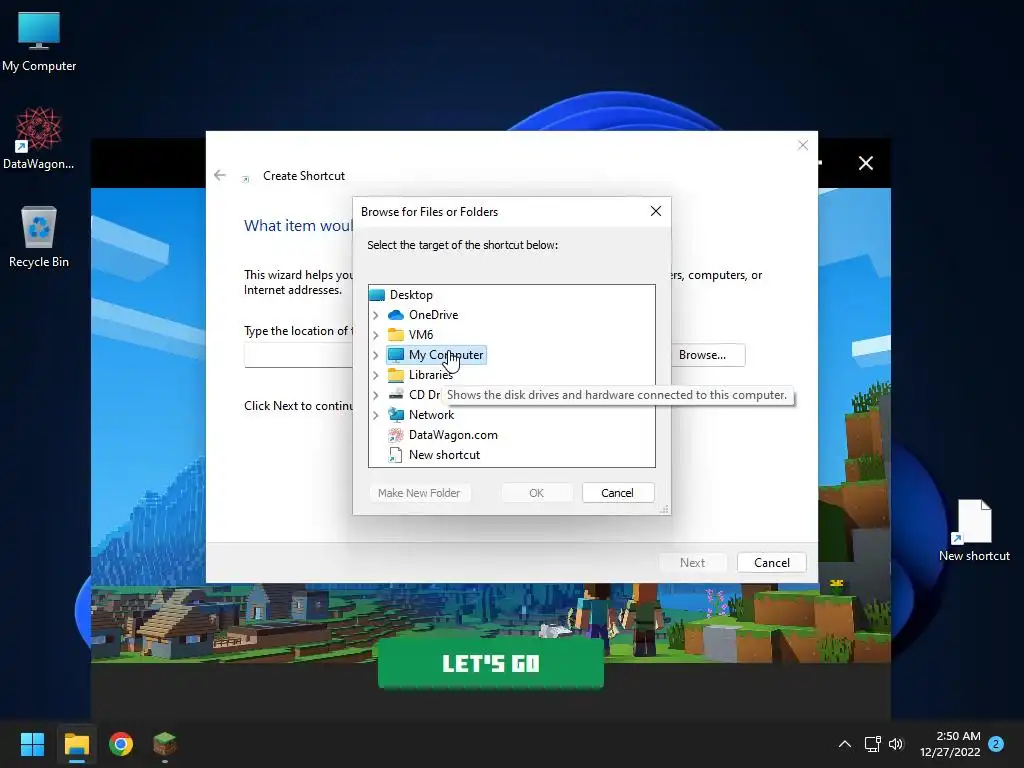Show hidden system tray icons
Image resolution: width=1024 pixels, height=768 pixels.
844,744
